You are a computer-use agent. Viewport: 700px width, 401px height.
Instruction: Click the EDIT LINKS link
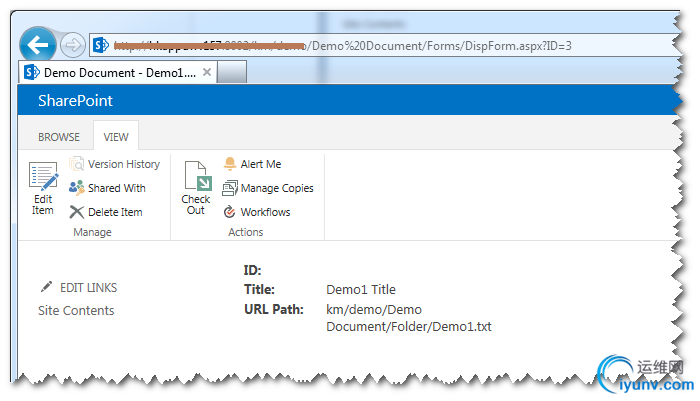(88, 288)
